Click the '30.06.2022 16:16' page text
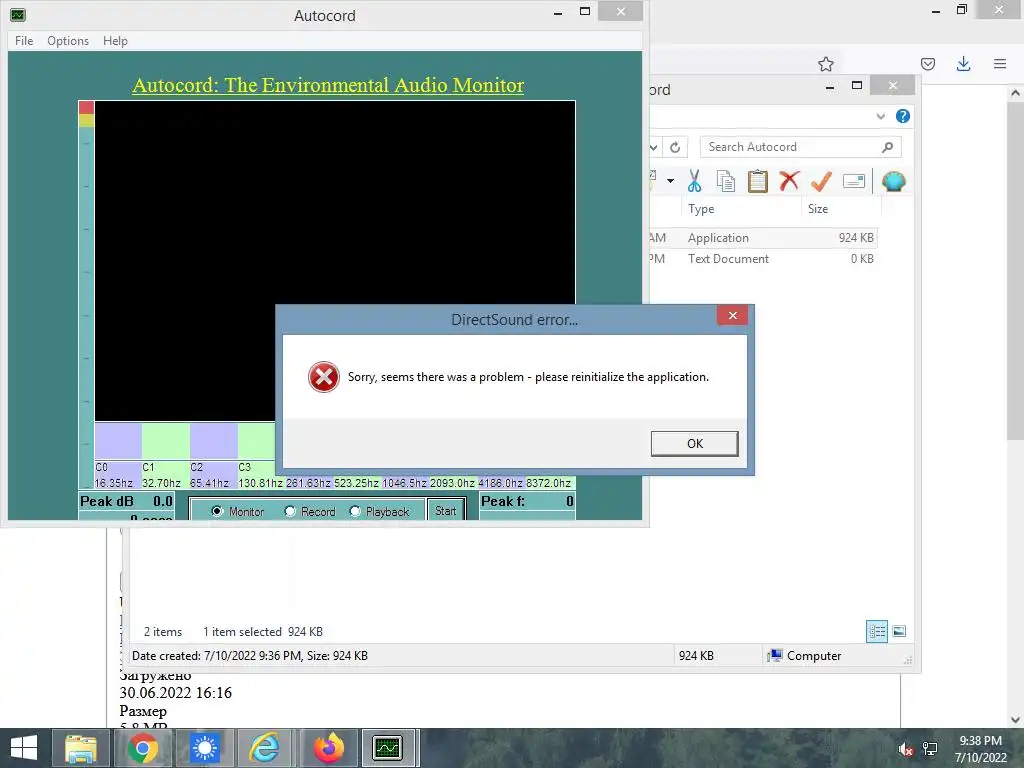1024x768 pixels. 176,693
